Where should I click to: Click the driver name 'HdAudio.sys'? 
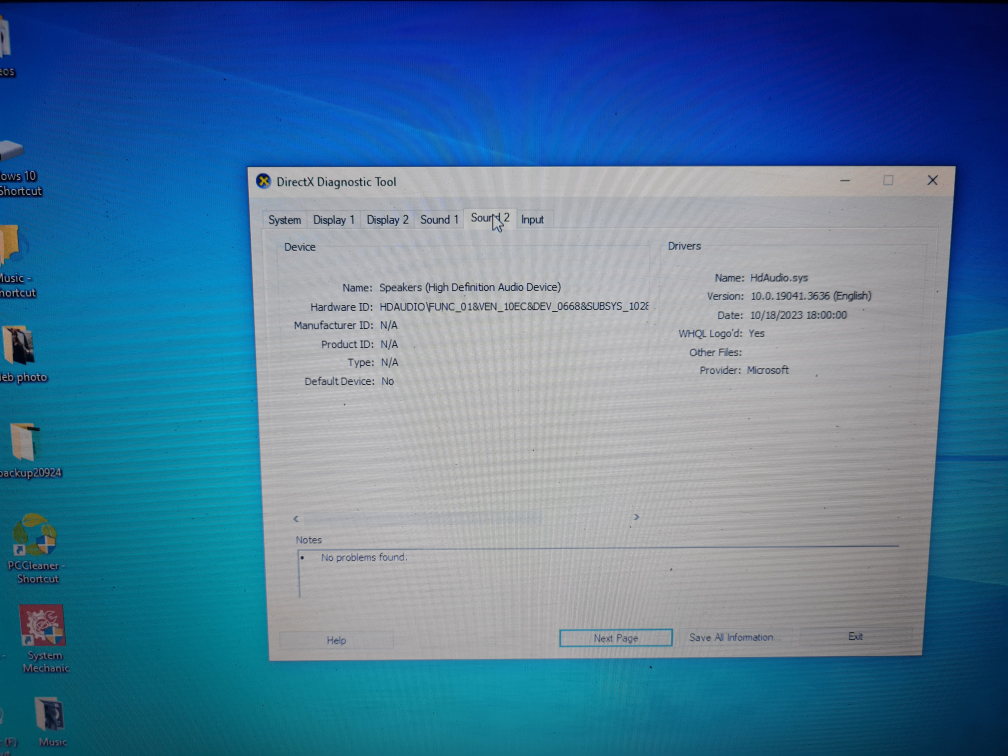778,278
